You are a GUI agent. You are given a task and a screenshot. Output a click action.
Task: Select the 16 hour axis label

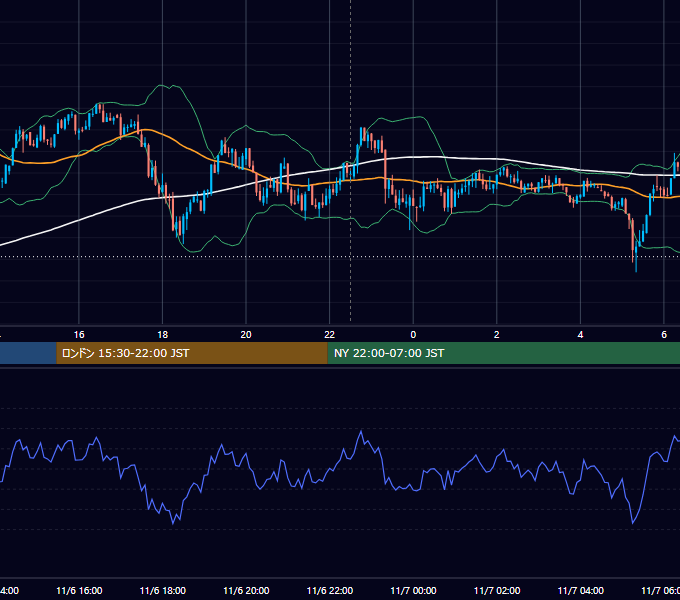79,335
